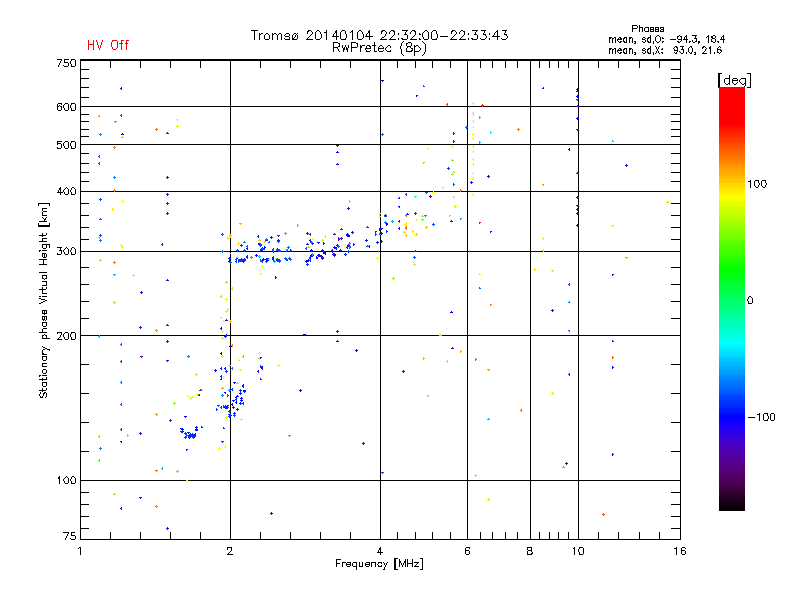Click the 'RwPretec (8p)' subtitle
The height and width of the screenshot is (600, 800).
coord(379,48)
